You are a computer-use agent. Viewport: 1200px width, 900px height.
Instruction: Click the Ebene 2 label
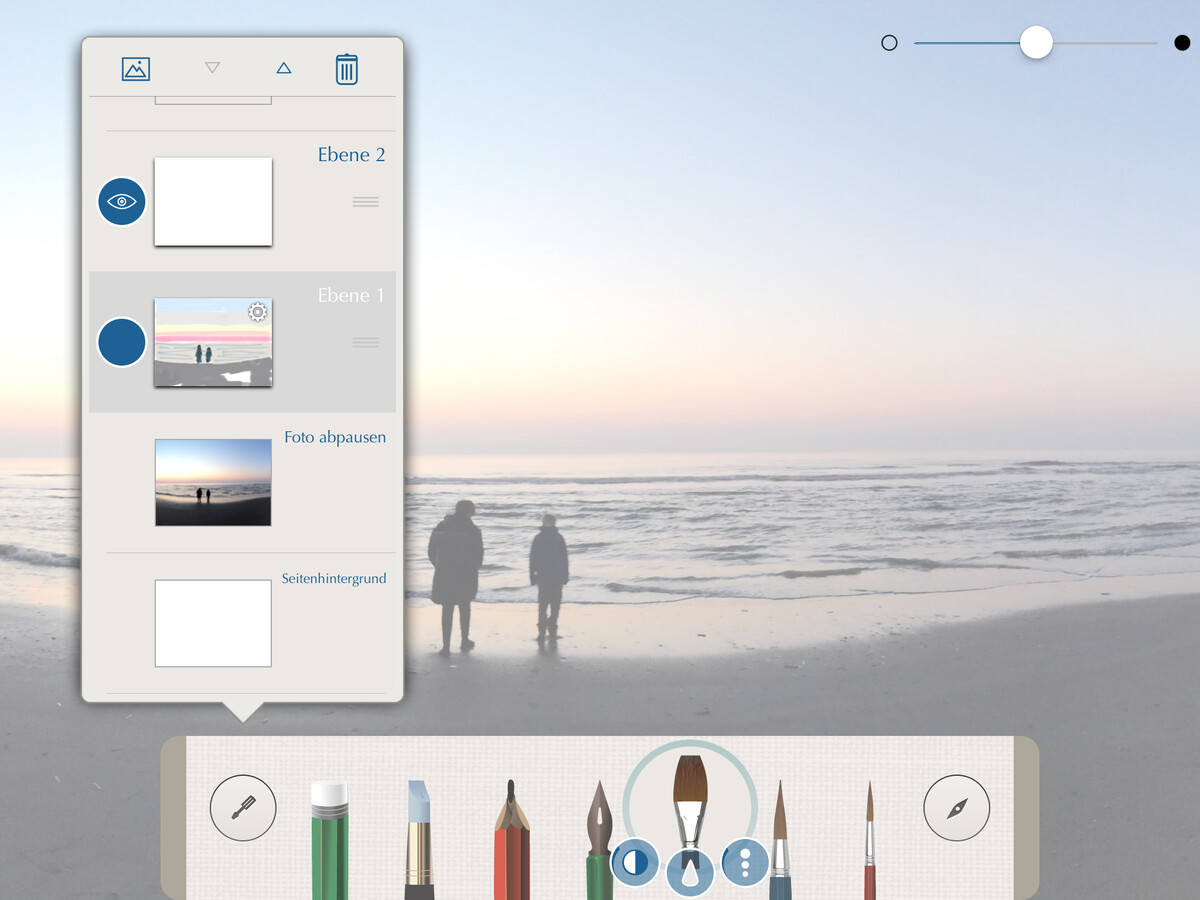coord(351,155)
